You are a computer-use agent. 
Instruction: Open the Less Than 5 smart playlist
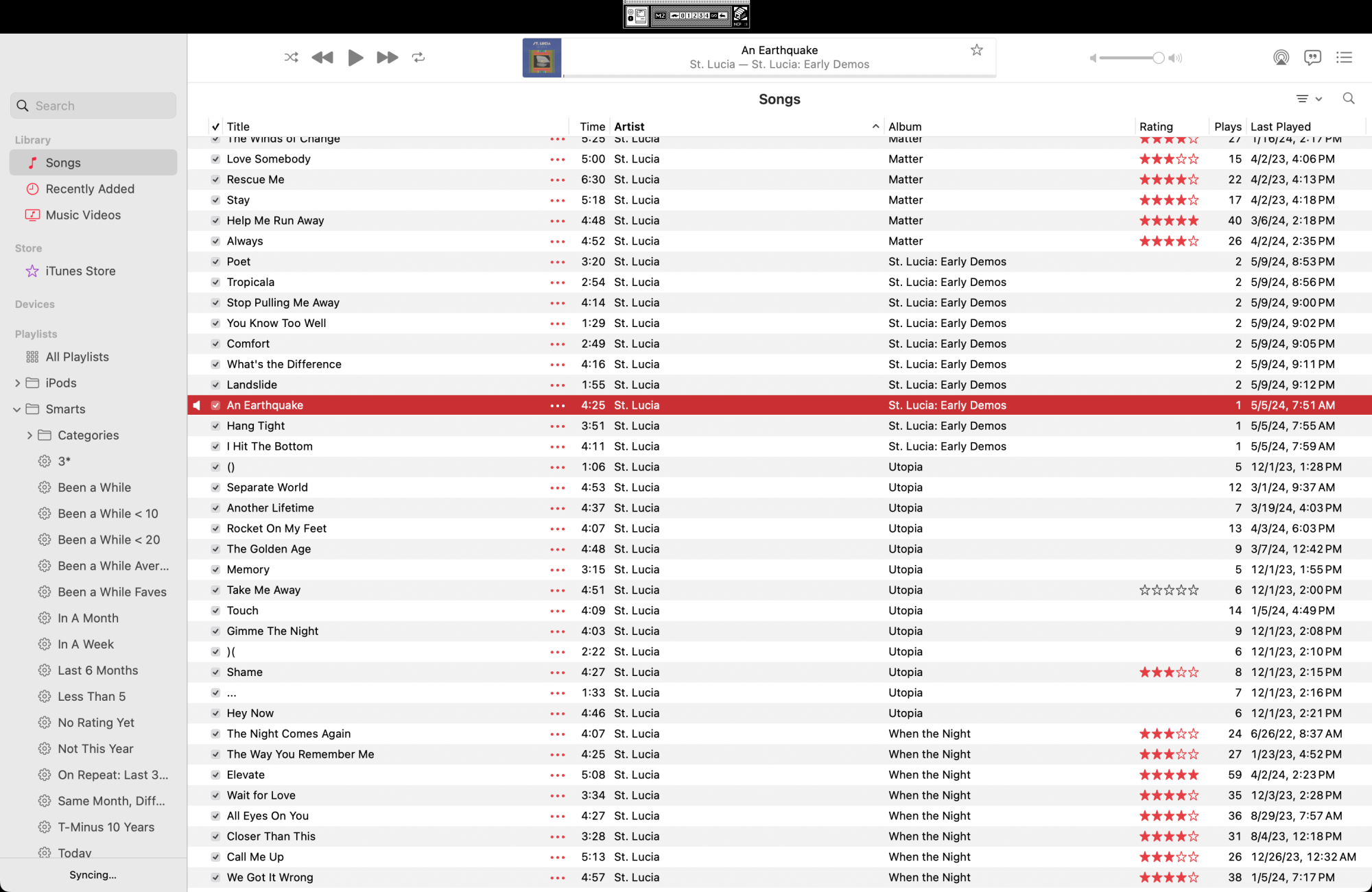tap(93, 696)
